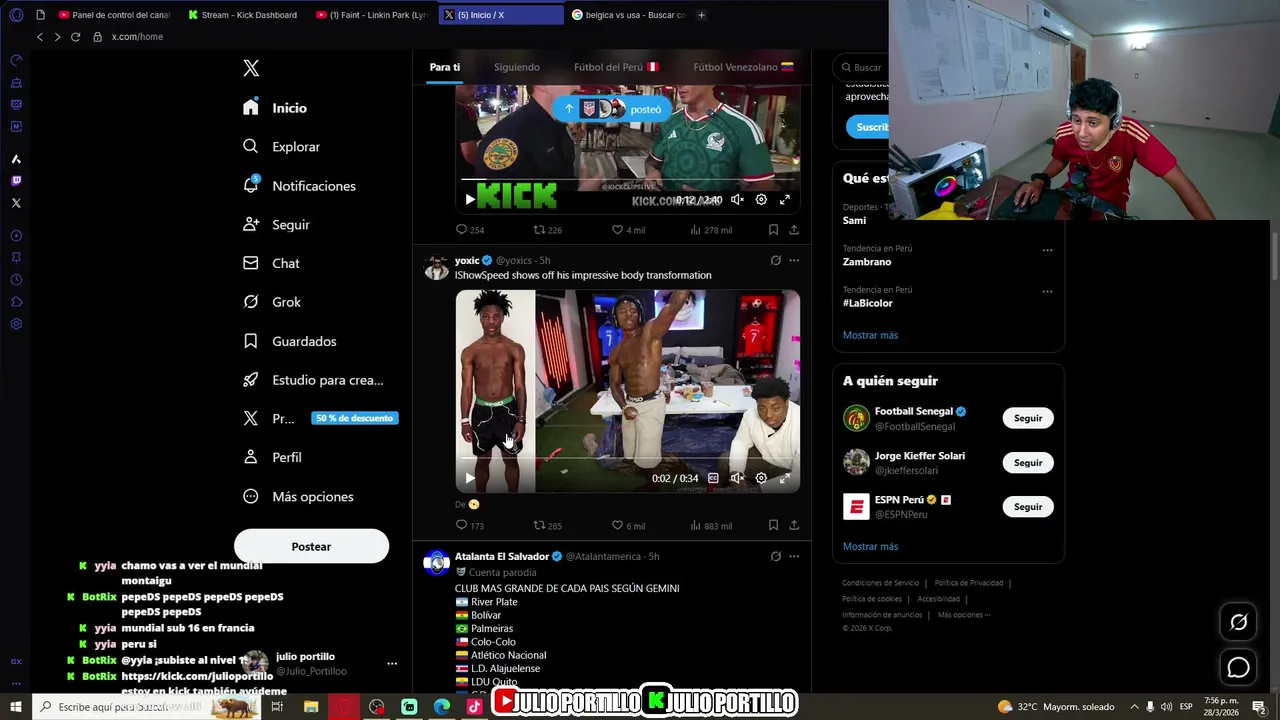The width and height of the screenshot is (1280, 720).
Task: Open options for Zambrano trend
Action: coord(1047,250)
